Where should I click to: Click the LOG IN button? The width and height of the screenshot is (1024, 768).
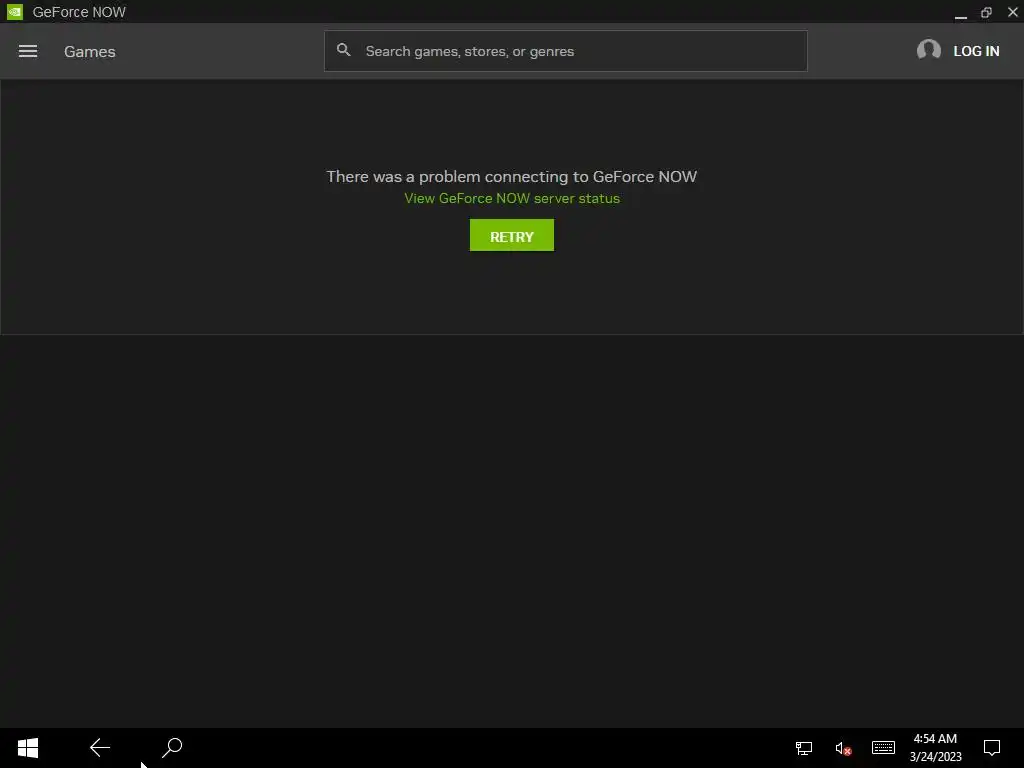[x=976, y=51]
